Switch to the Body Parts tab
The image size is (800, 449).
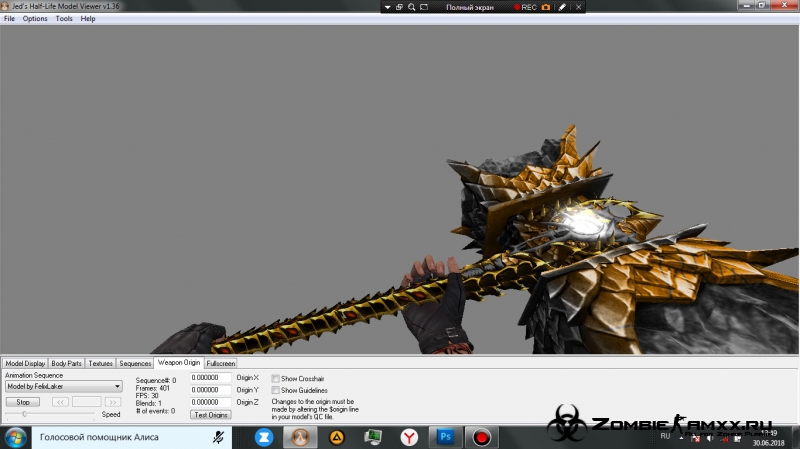coord(66,363)
